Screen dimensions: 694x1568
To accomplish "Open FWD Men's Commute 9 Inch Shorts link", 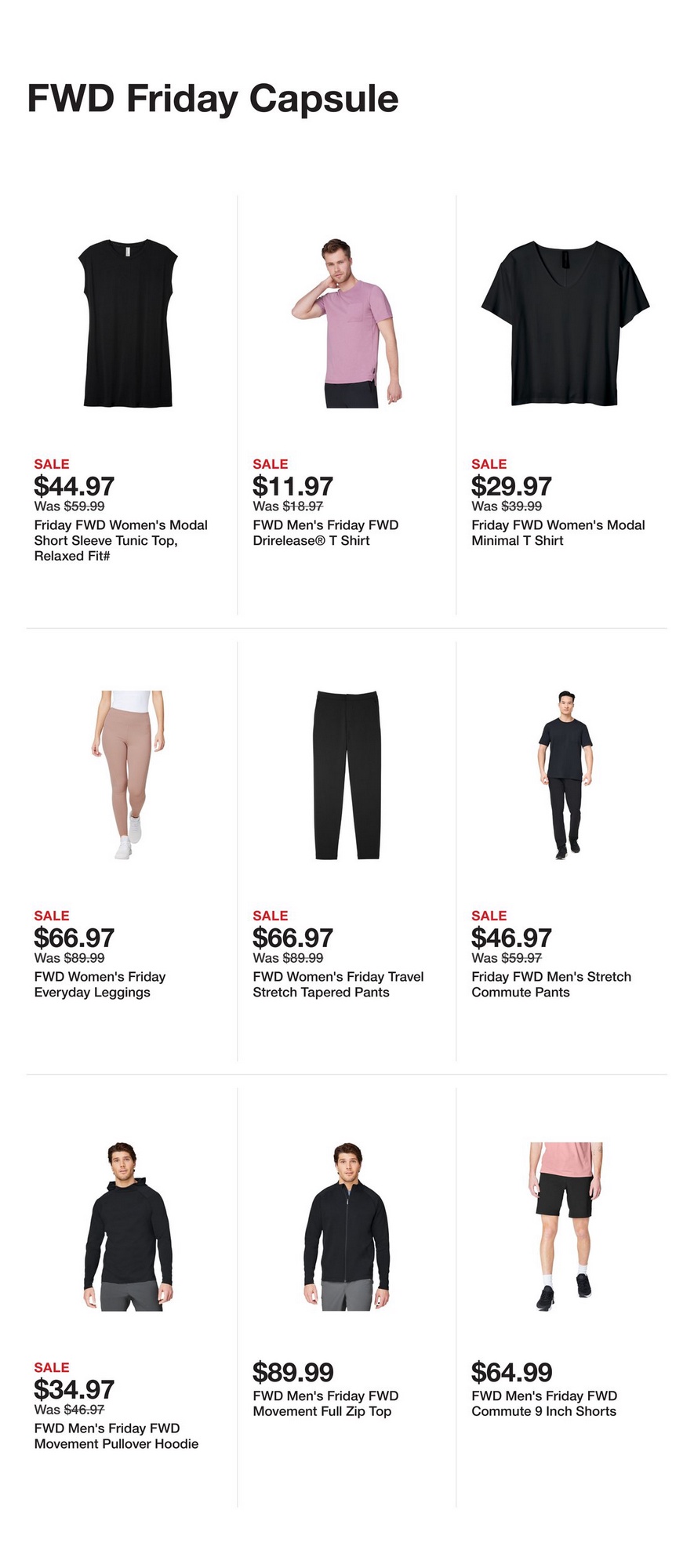I will (x=544, y=1403).
